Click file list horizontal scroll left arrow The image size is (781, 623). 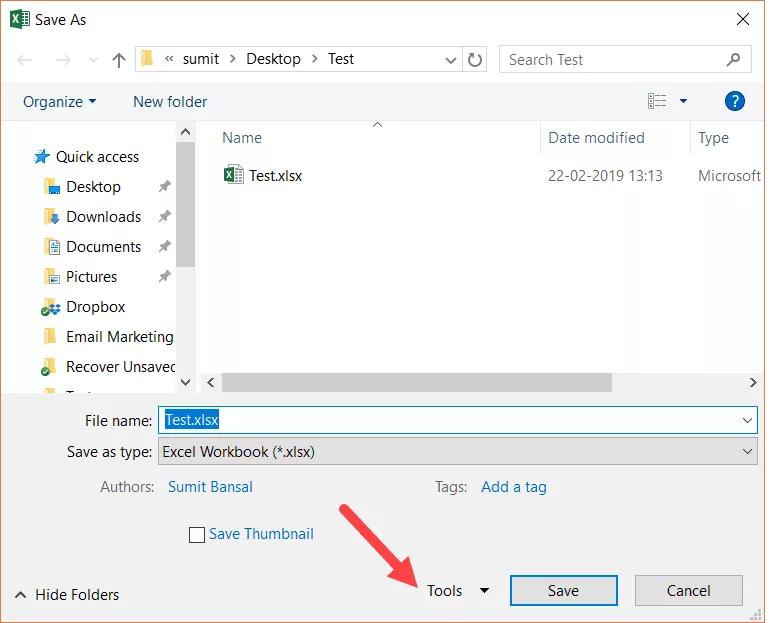(211, 382)
